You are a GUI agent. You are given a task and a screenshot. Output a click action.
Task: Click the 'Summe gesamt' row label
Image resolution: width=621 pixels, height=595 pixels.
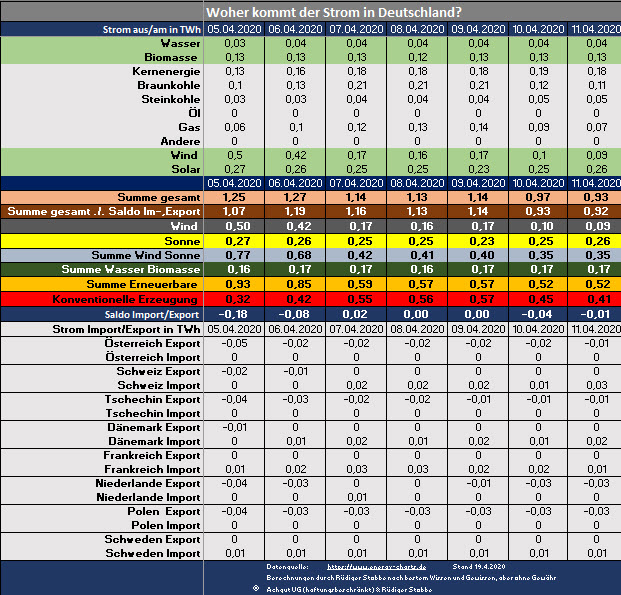(x=158, y=198)
